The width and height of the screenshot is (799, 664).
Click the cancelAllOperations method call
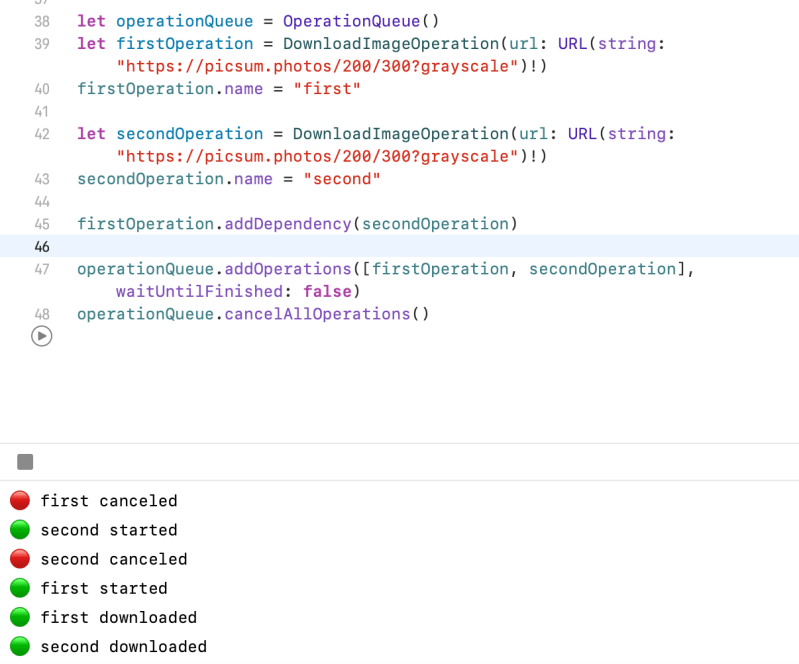click(318, 314)
